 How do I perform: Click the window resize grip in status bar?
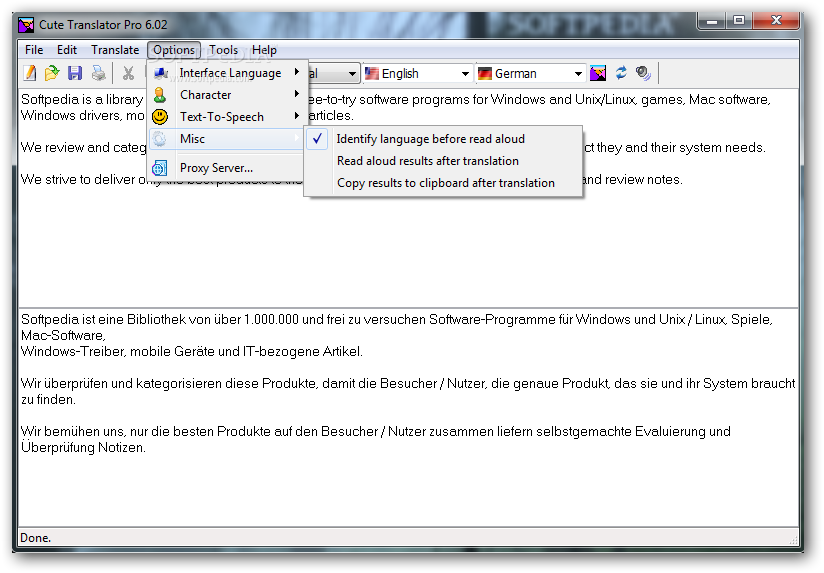[x=793, y=539]
